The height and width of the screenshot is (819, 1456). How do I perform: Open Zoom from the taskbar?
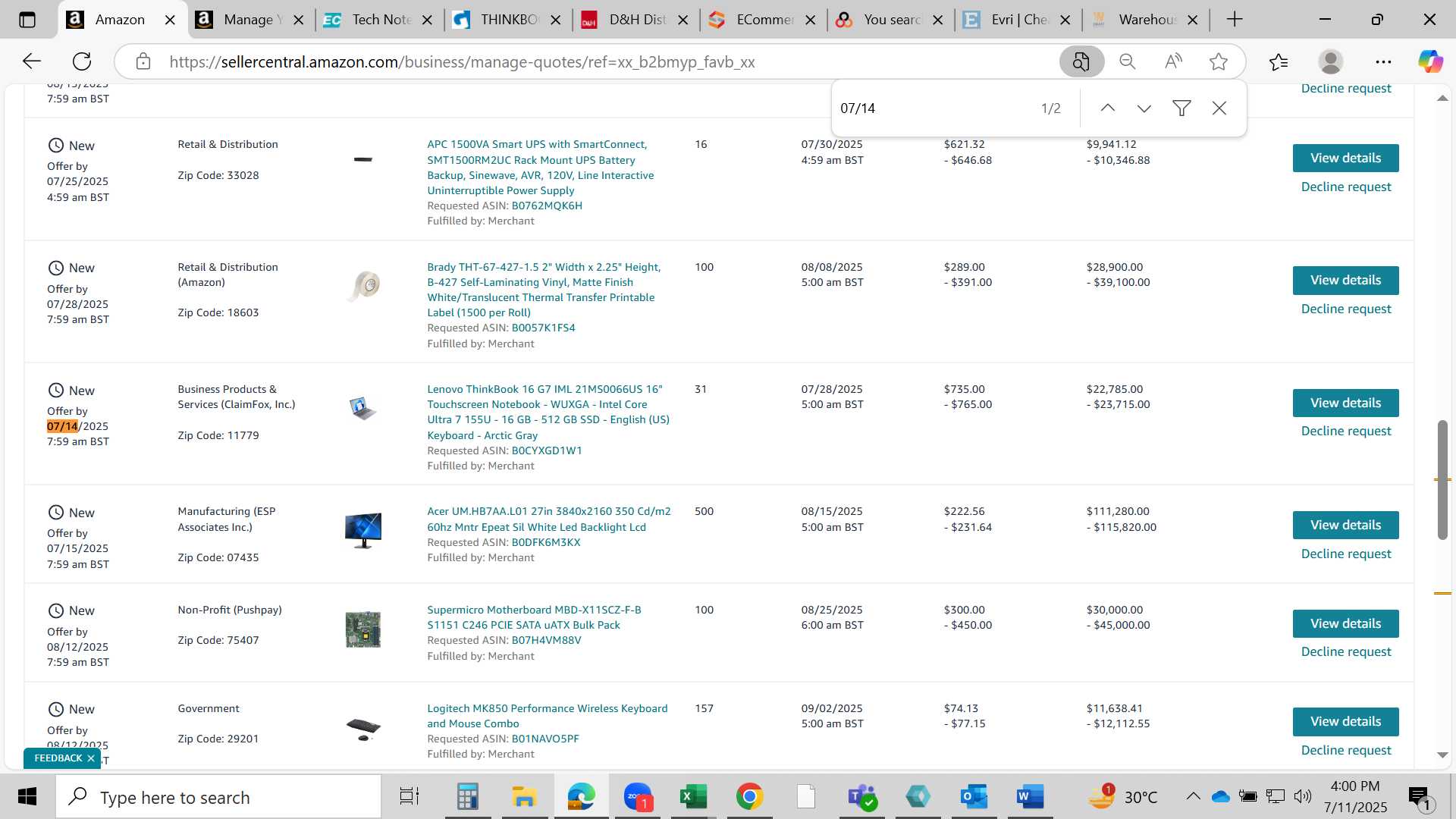(638, 797)
